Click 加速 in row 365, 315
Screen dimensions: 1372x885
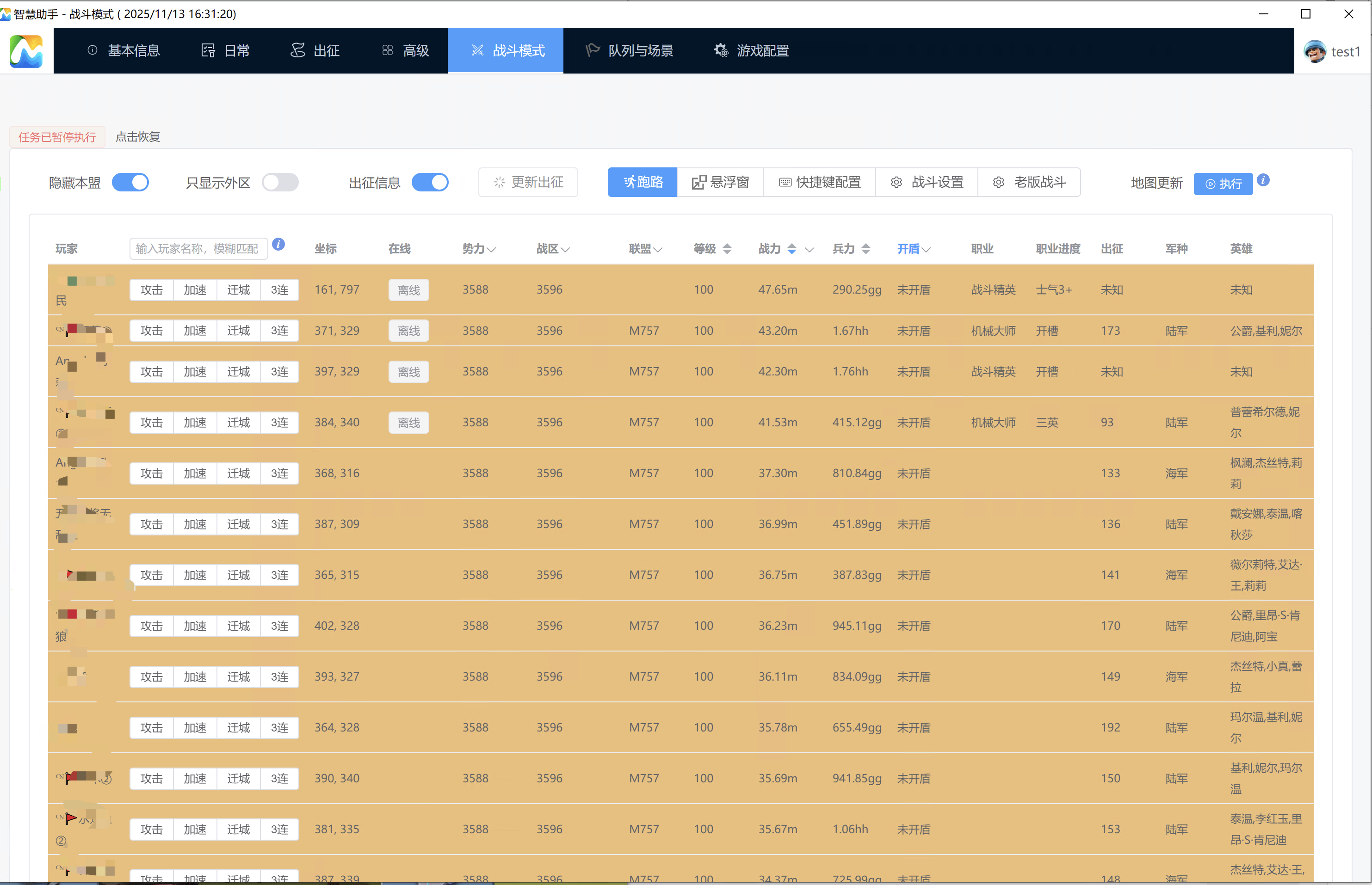pos(195,575)
